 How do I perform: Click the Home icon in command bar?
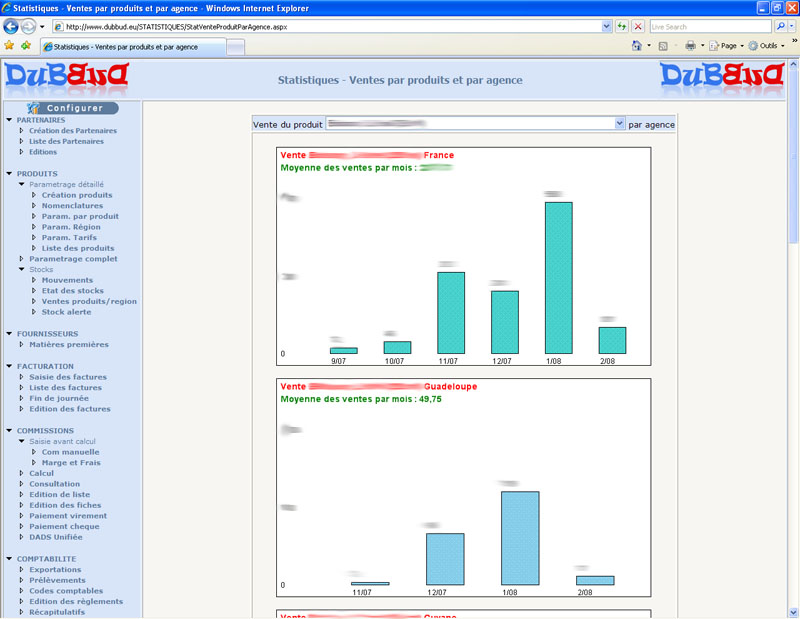pyautogui.click(x=637, y=46)
